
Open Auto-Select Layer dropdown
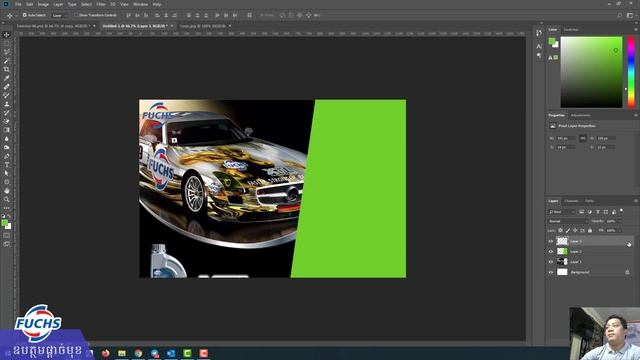click(60, 16)
